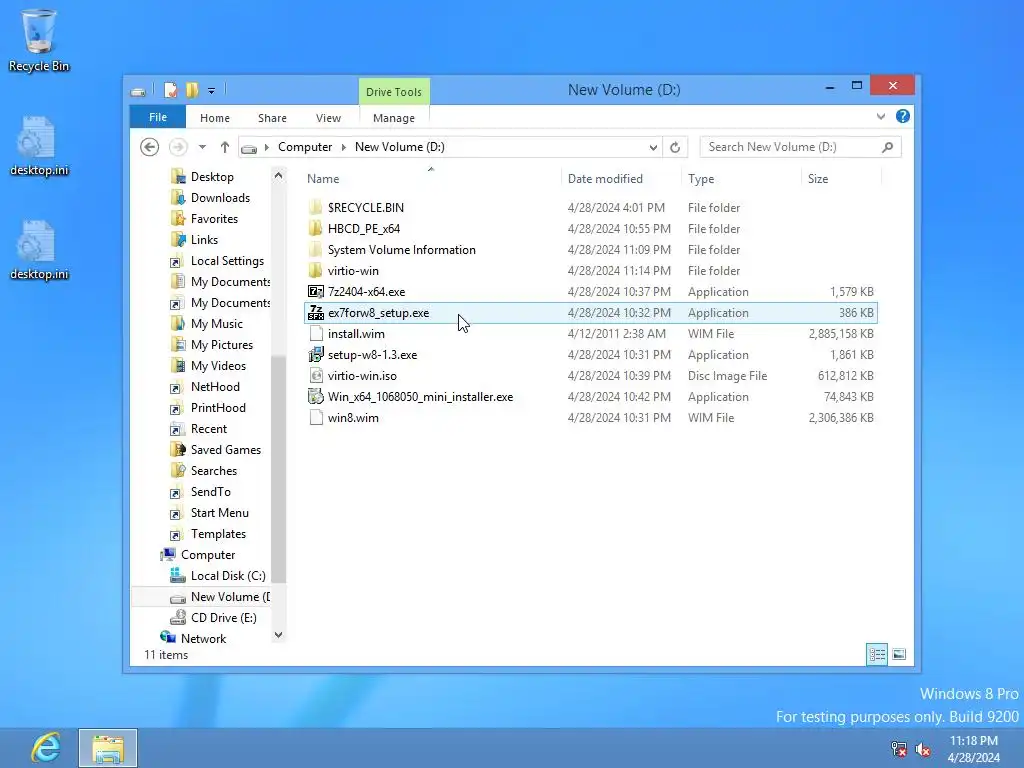This screenshot has height=768, width=1024.
Task: Select Downloads in the navigation pane
Action: click(x=220, y=198)
